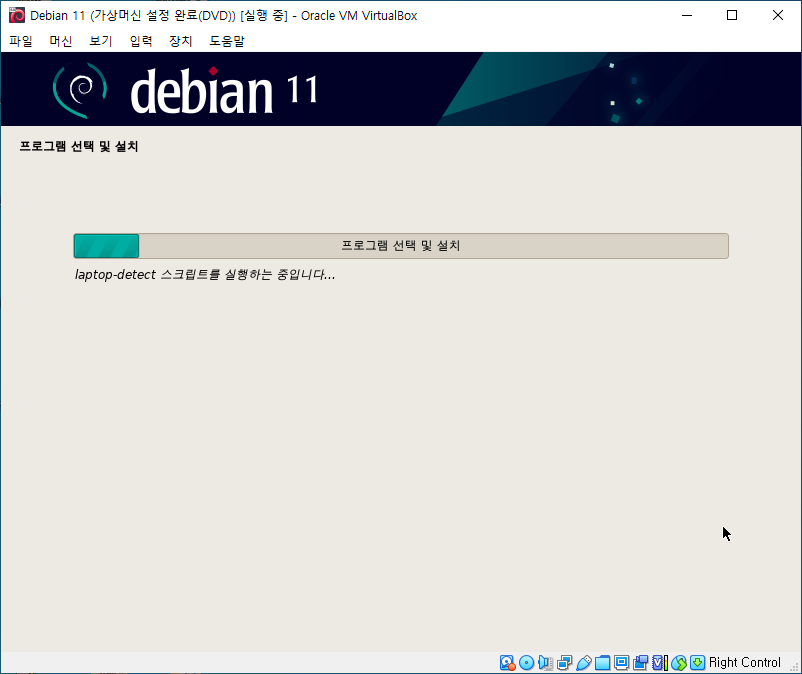
Task: Click the VirtualBox icon in title bar
Action: point(17,15)
